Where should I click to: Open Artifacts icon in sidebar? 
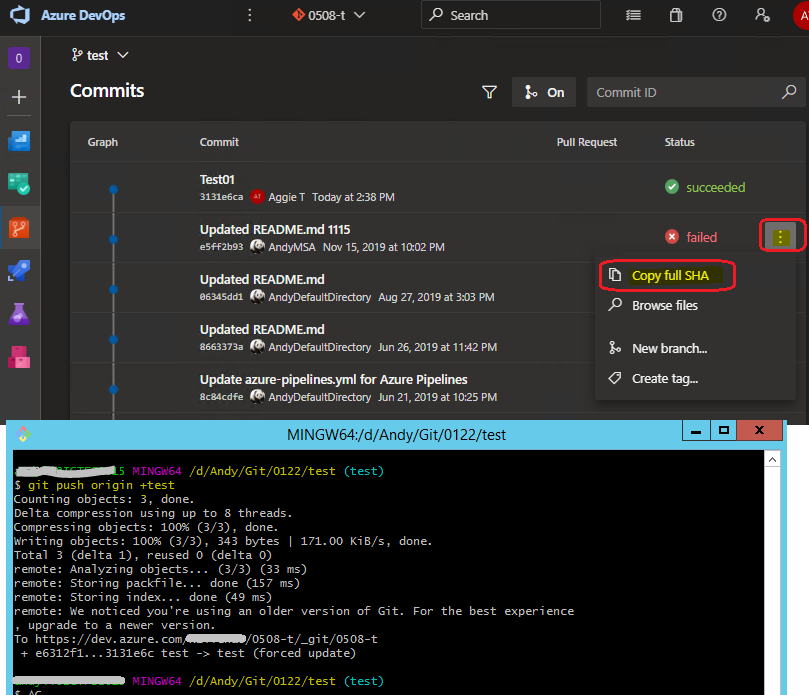click(20, 356)
